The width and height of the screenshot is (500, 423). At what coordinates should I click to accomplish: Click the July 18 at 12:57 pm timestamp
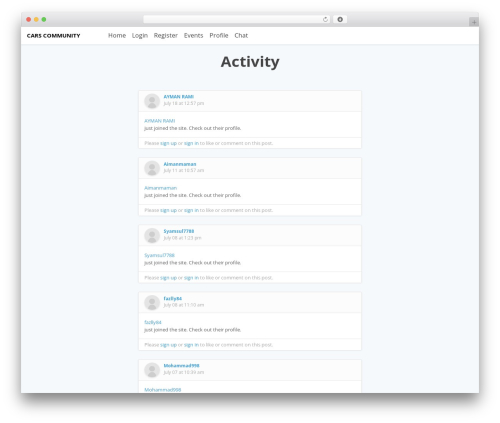184,103
